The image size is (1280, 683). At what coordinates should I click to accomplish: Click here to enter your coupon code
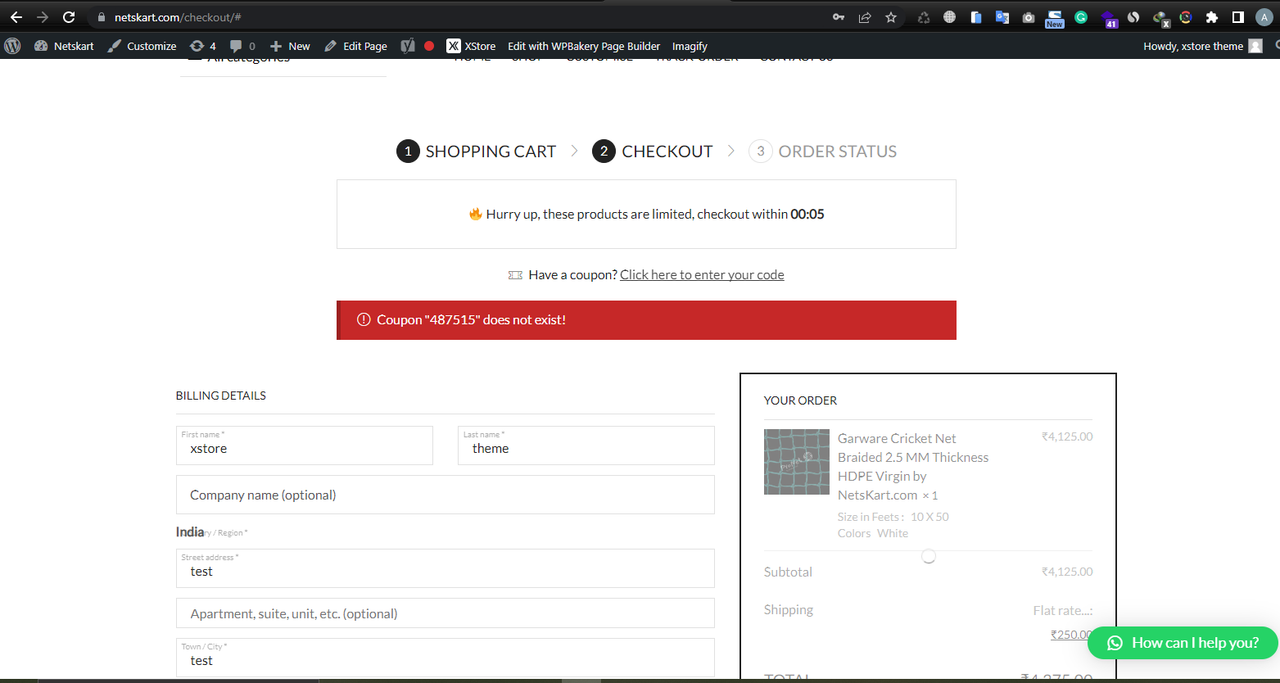[702, 274]
